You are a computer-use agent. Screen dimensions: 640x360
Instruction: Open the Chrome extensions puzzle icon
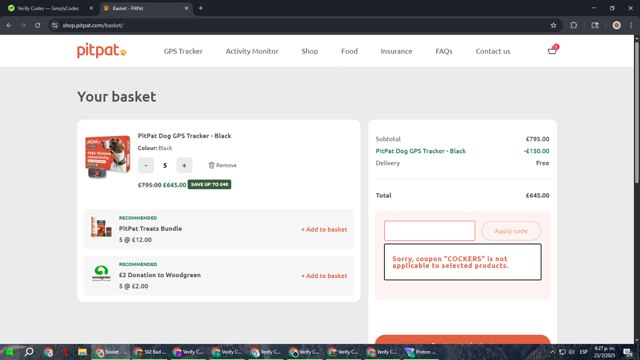[x=573, y=25]
